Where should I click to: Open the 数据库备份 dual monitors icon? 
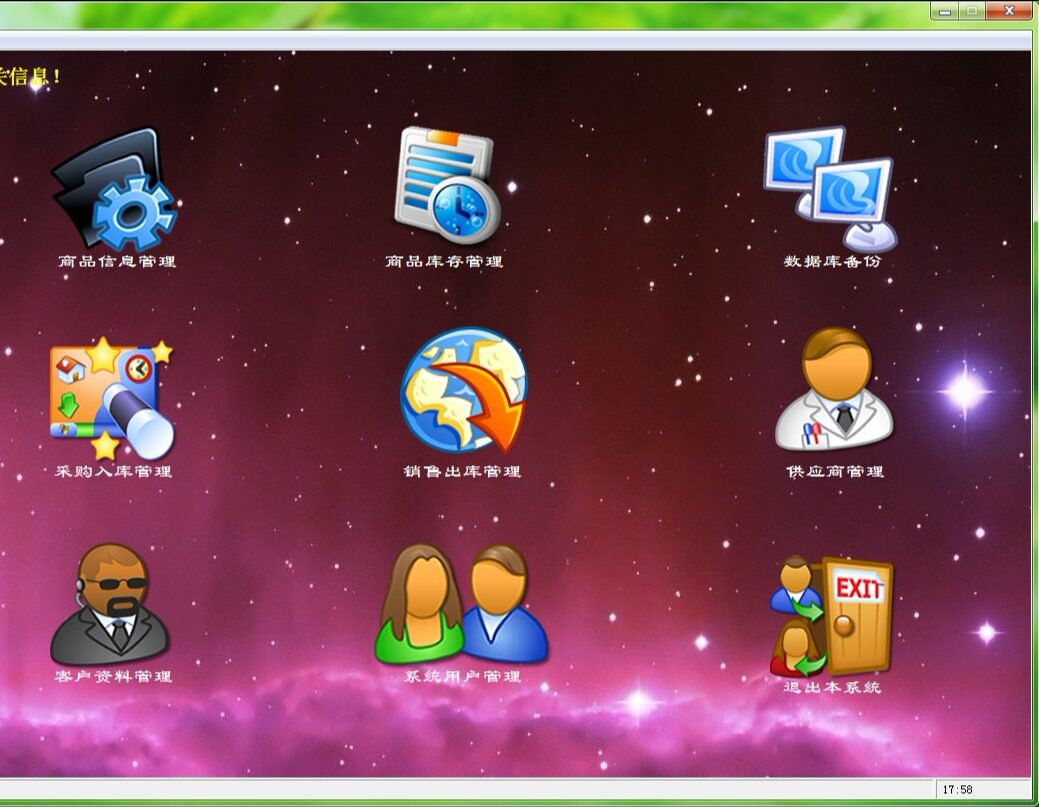tap(831, 188)
